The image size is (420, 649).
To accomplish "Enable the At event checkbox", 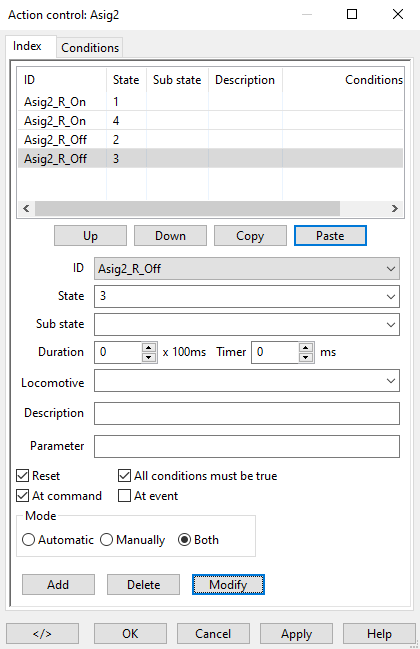I will tap(125, 495).
